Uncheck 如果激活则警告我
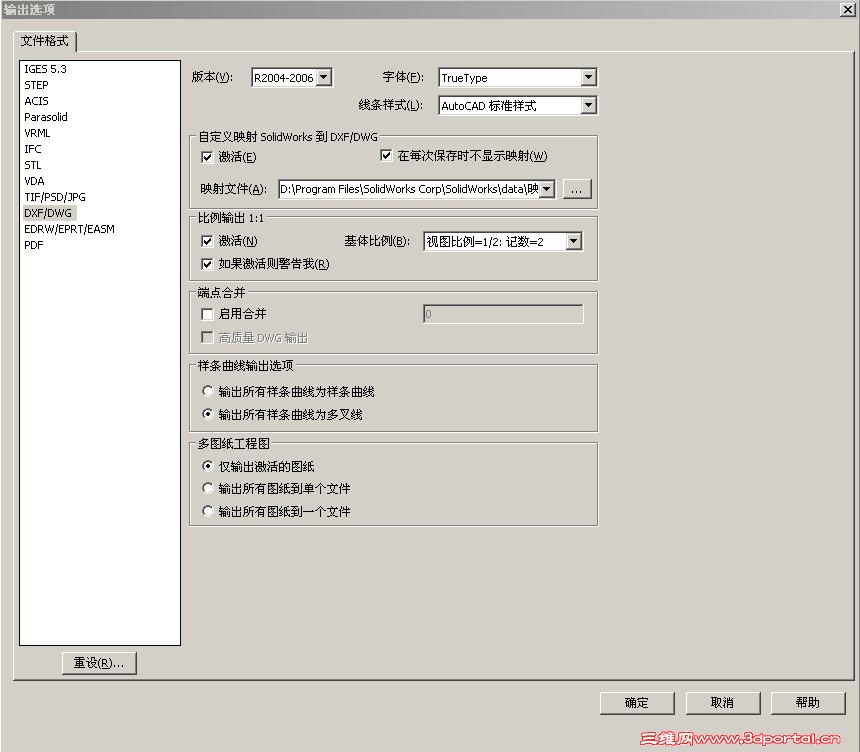 point(207,262)
